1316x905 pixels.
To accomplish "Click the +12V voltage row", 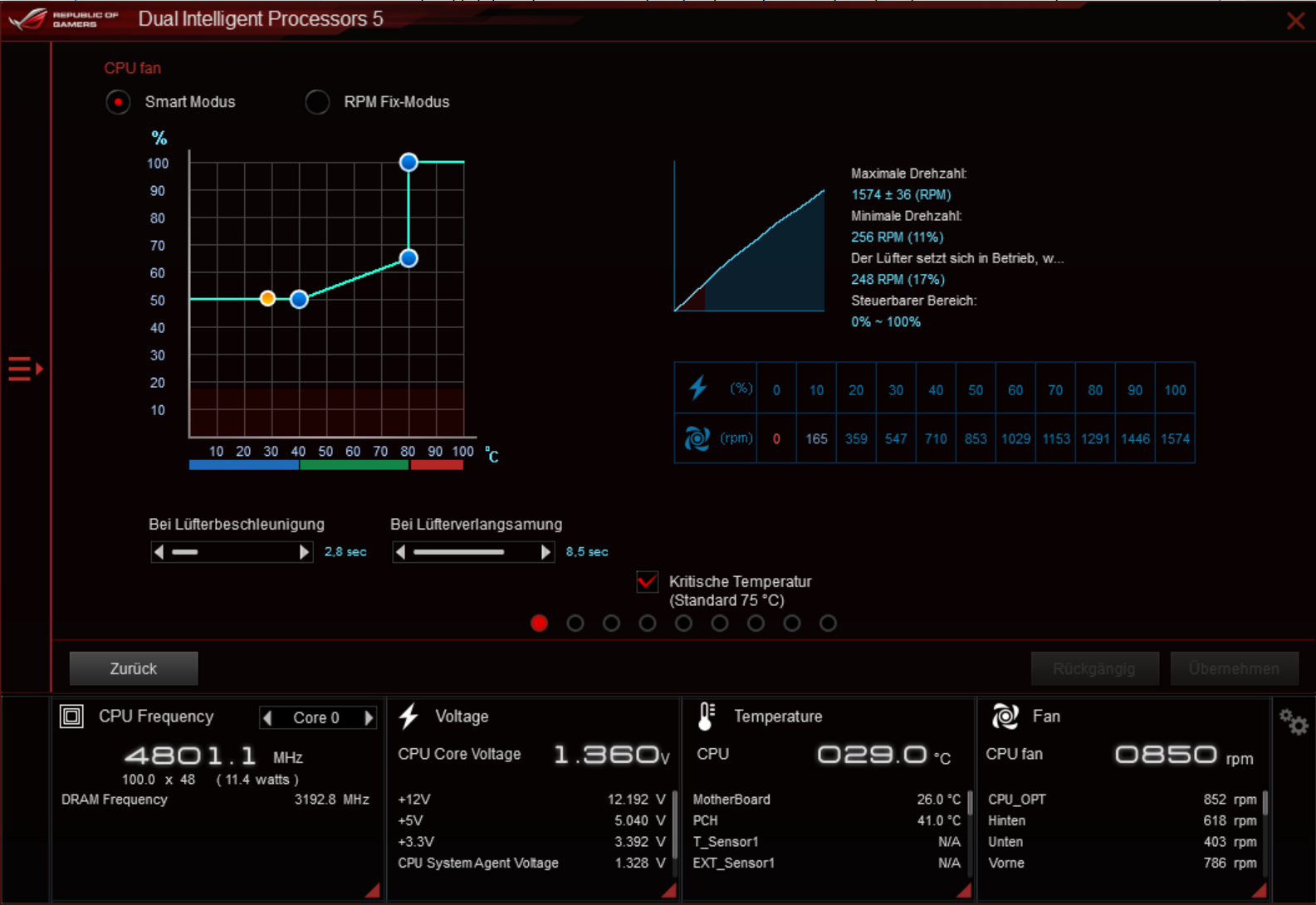I will (x=531, y=799).
